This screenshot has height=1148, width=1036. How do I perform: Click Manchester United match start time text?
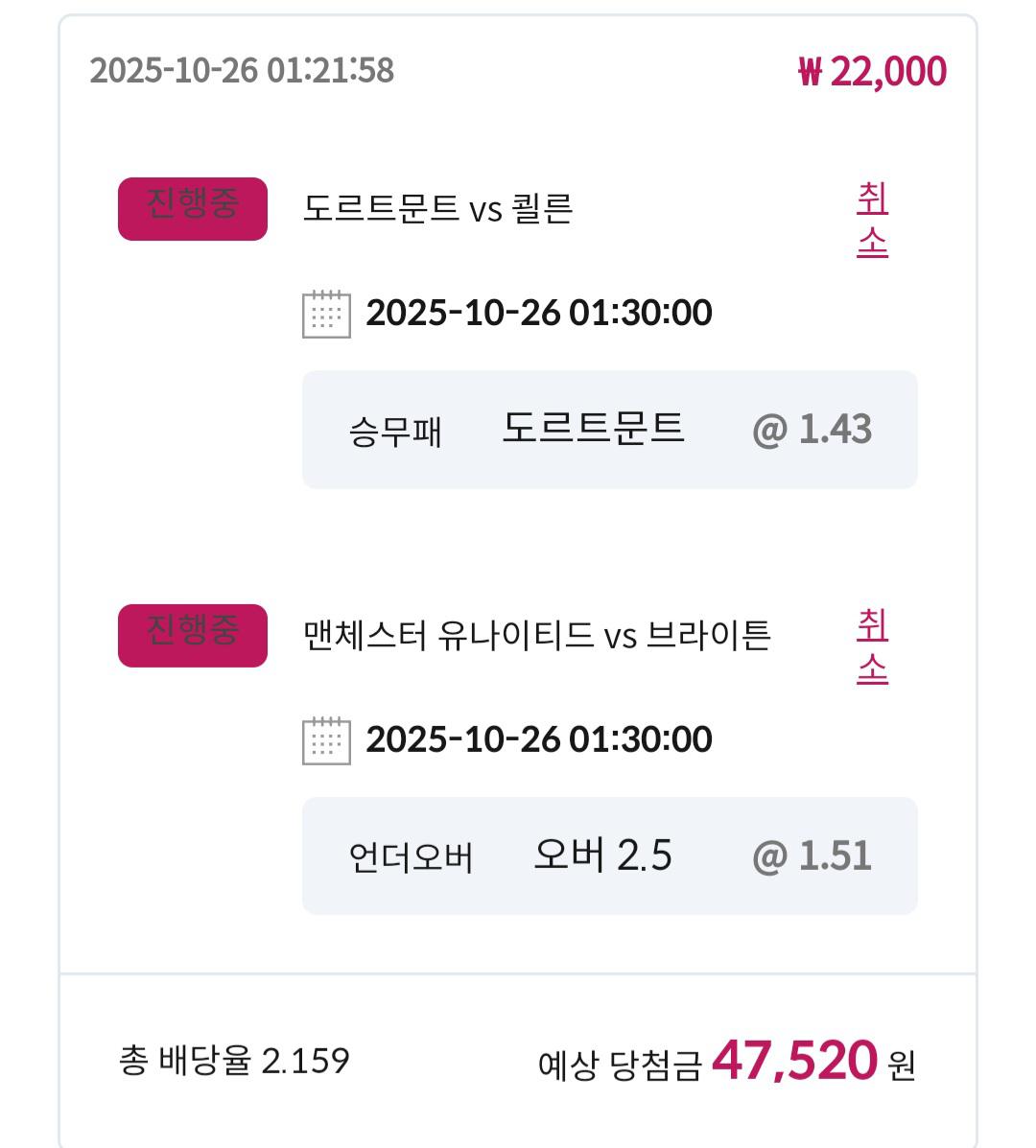(x=539, y=739)
